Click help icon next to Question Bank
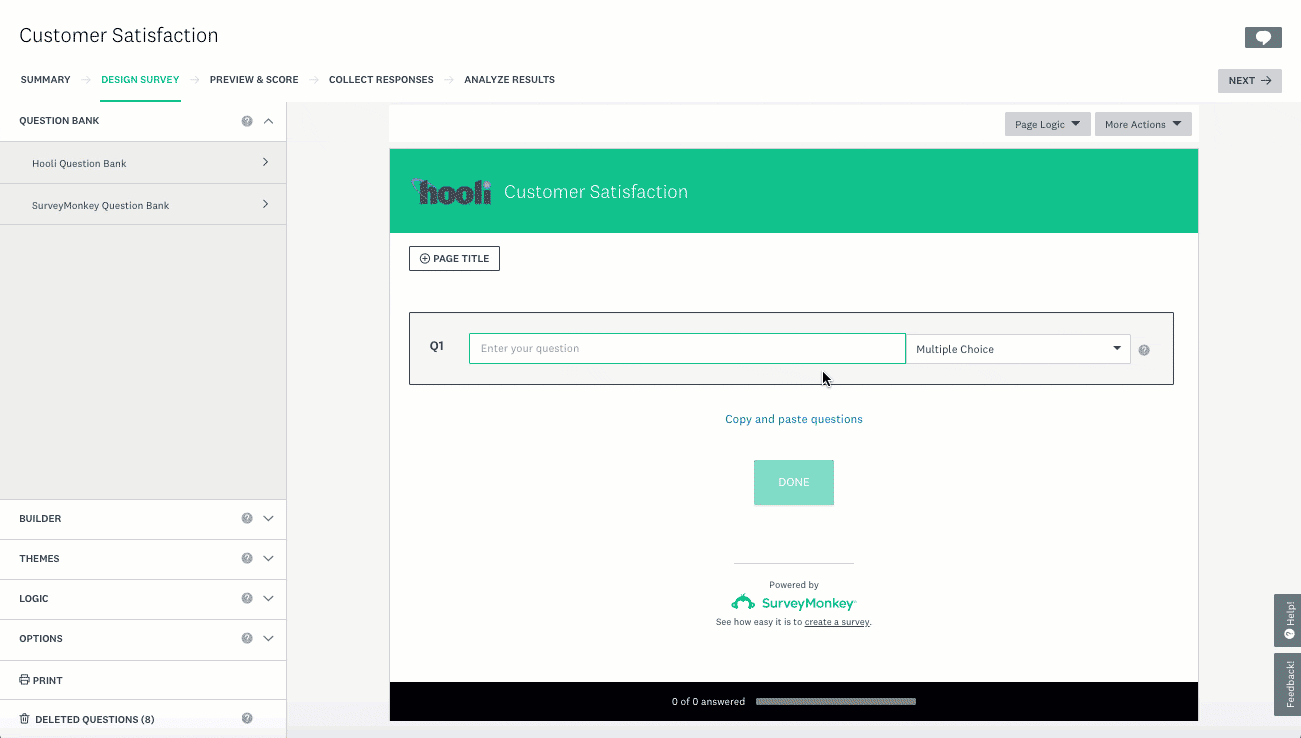Viewport: 1301px width, 738px height. [247, 121]
